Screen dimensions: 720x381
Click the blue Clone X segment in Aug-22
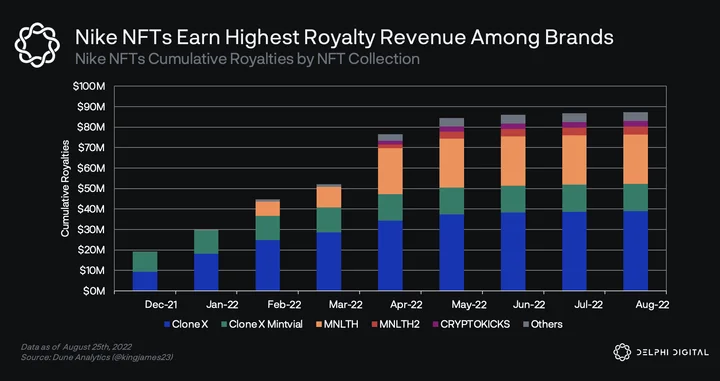tap(636, 251)
